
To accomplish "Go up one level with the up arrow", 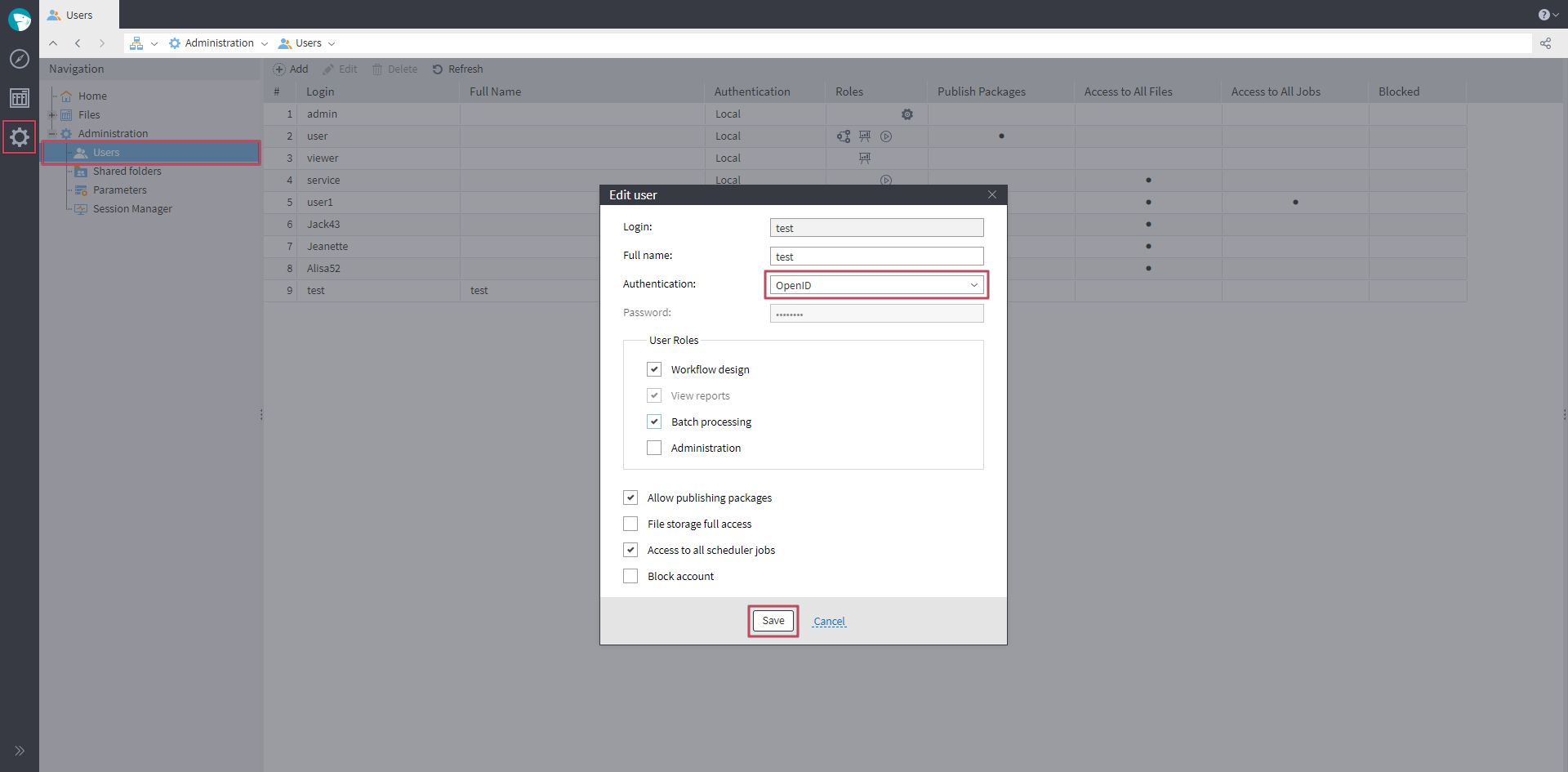I will [53, 43].
